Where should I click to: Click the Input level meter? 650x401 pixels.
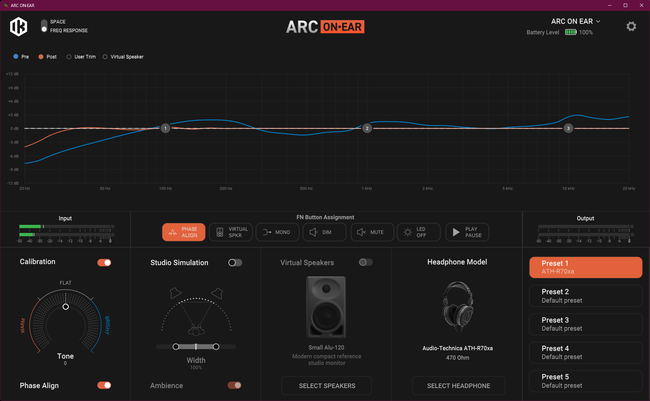[x=66, y=231]
